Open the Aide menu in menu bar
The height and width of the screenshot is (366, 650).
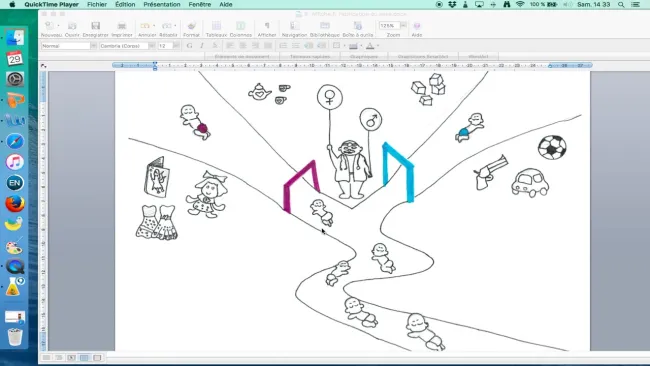pyautogui.click(x=226, y=5)
